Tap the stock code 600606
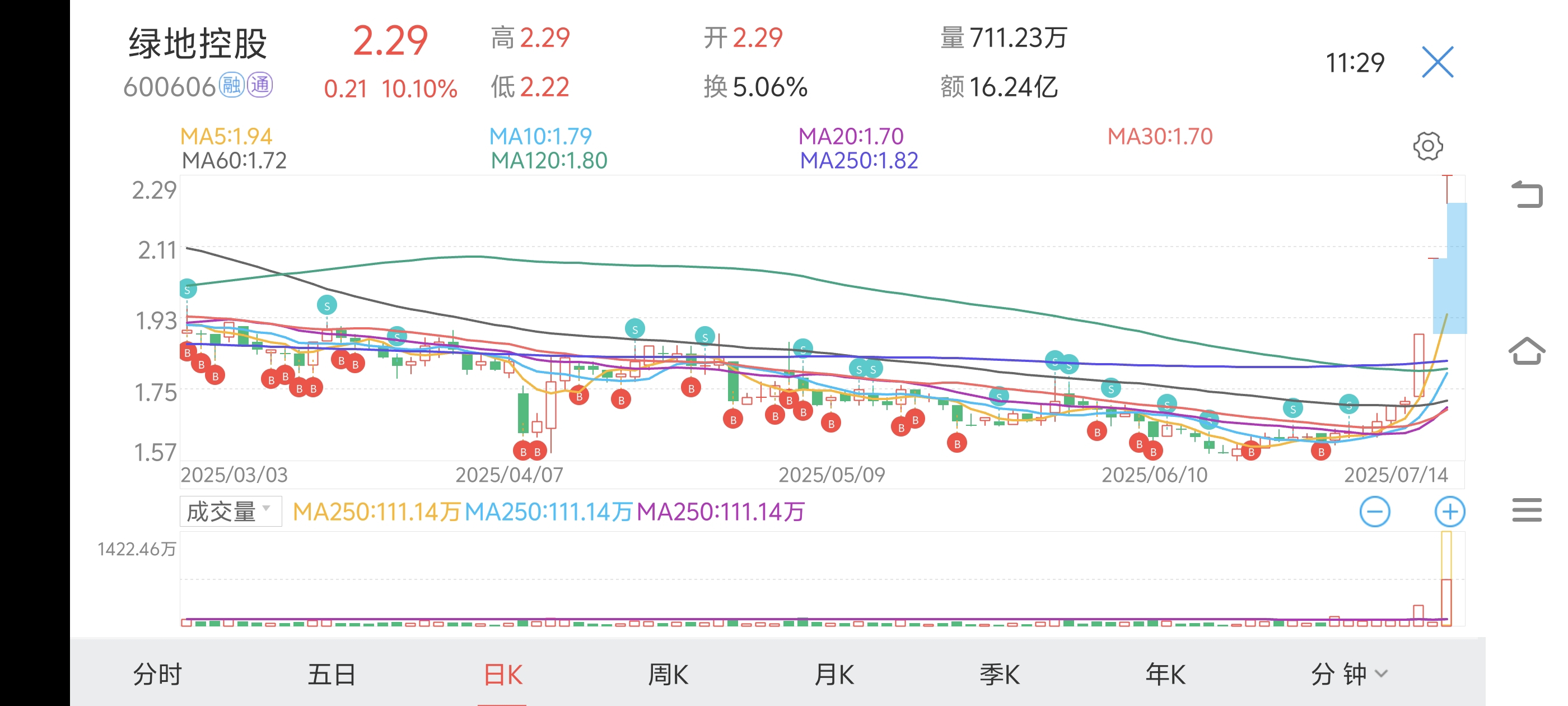 (169, 86)
